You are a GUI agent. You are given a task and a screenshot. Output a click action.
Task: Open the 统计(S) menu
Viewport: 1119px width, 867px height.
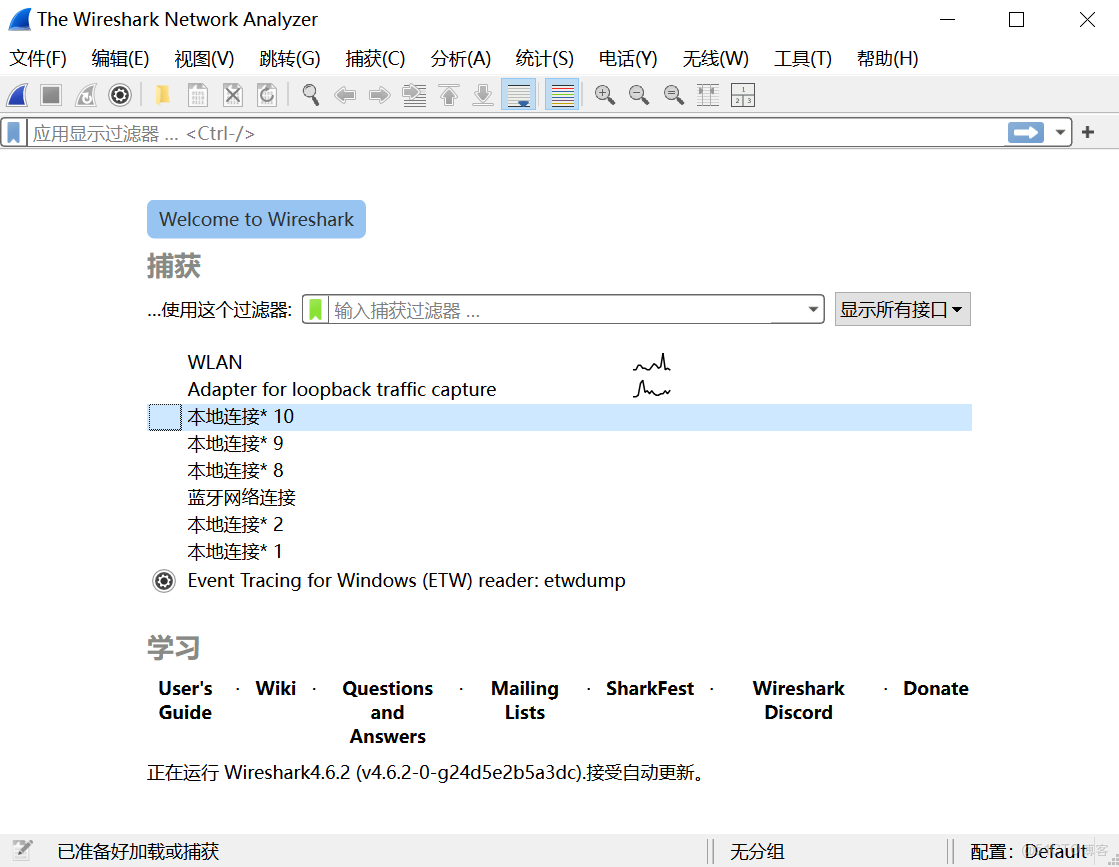(544, 59)
